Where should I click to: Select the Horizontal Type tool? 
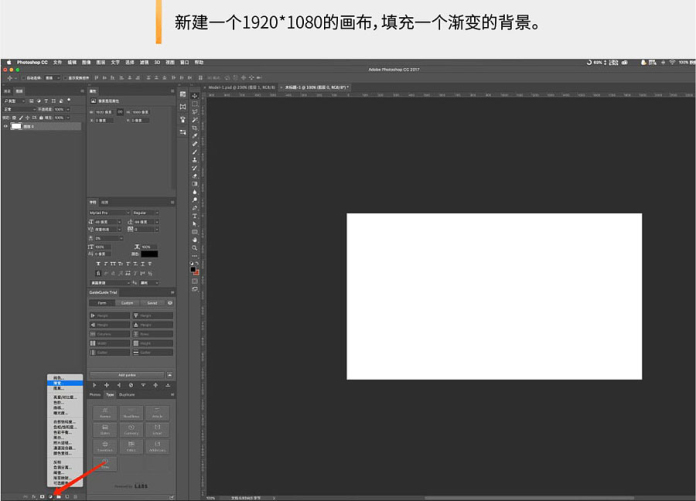[x=195, y=215]
